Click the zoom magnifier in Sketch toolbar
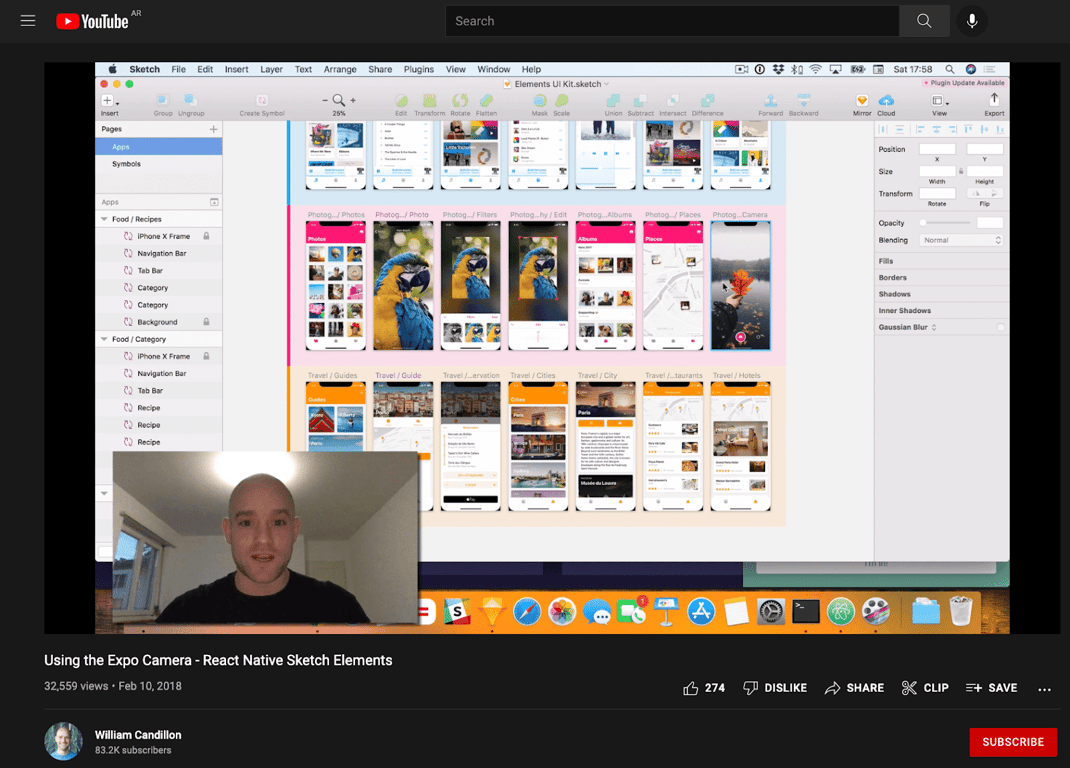The image size is (1070, 768). pyautogui.click(x=338, y=100)
